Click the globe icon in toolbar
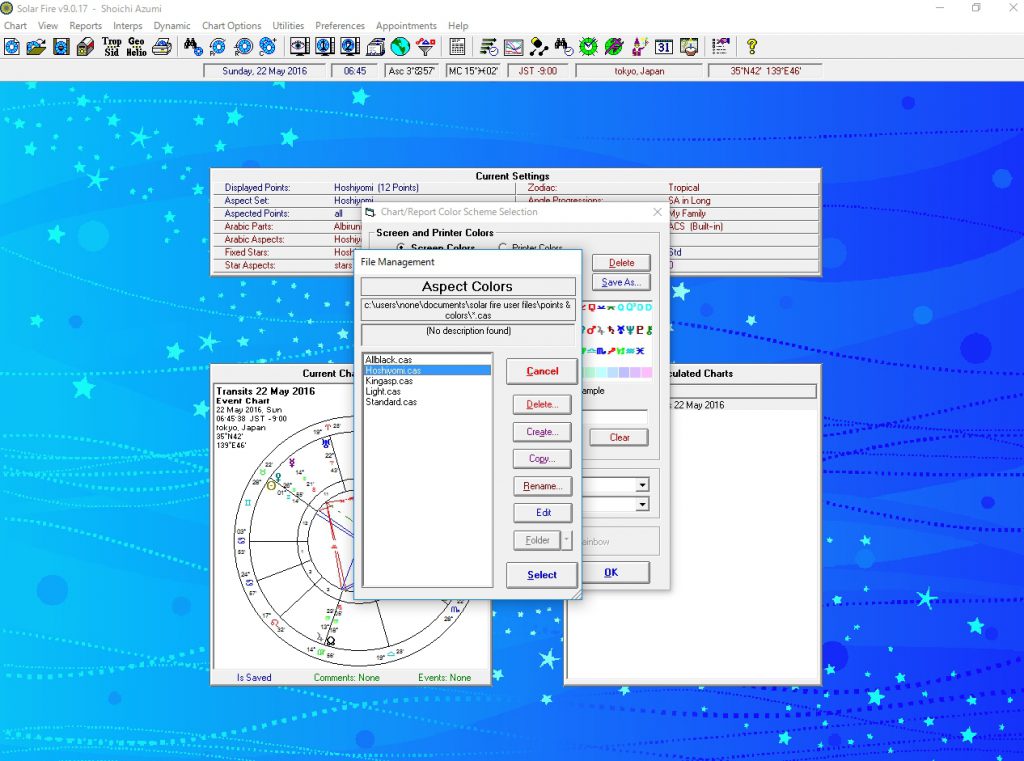 click(400, 46)
